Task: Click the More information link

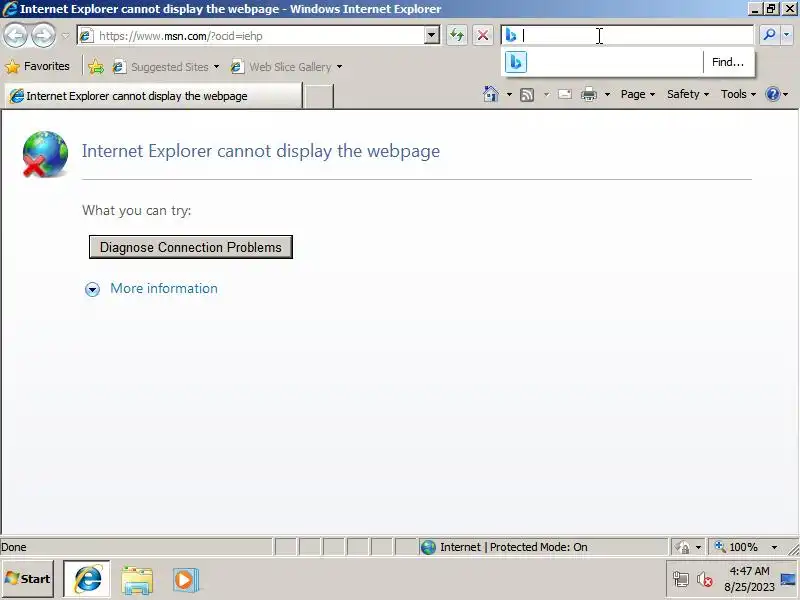Action: (x=164, y=288)
